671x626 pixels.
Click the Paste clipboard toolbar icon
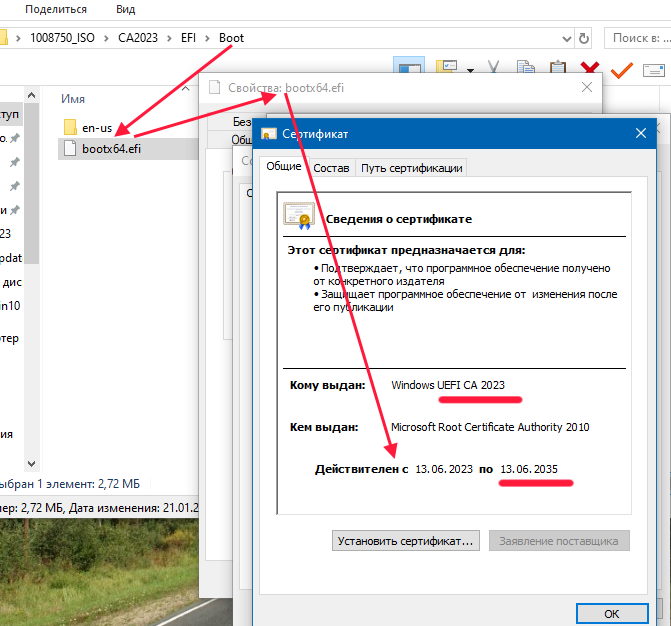pyautogui.click(x=558, y=66)
